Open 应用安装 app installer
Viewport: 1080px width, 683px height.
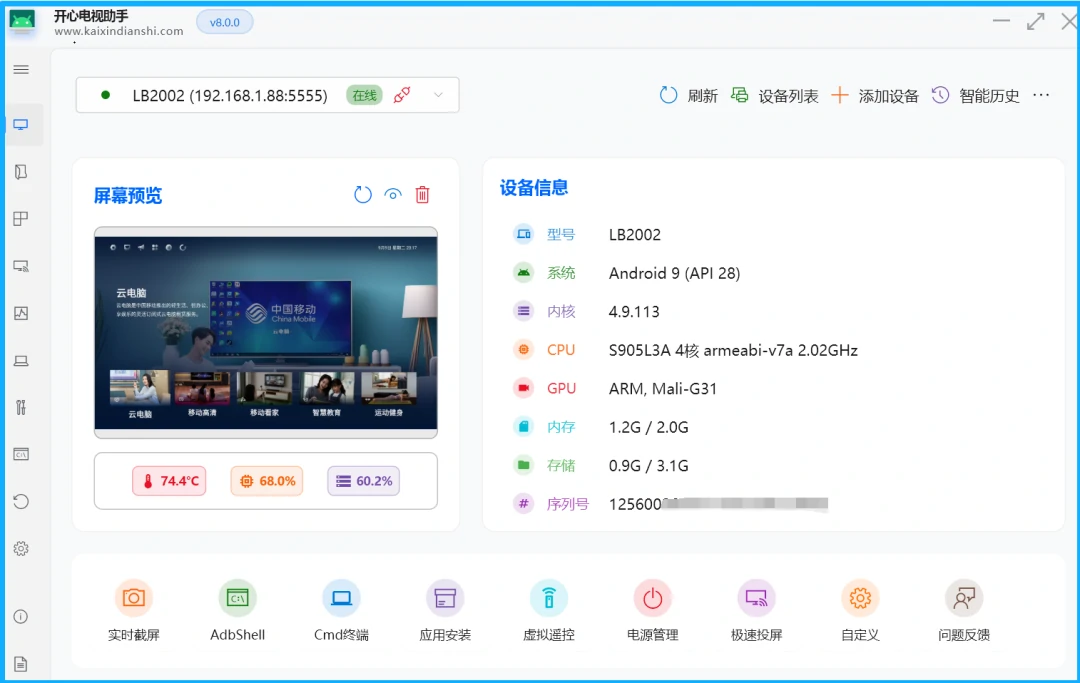pos(445,611)
